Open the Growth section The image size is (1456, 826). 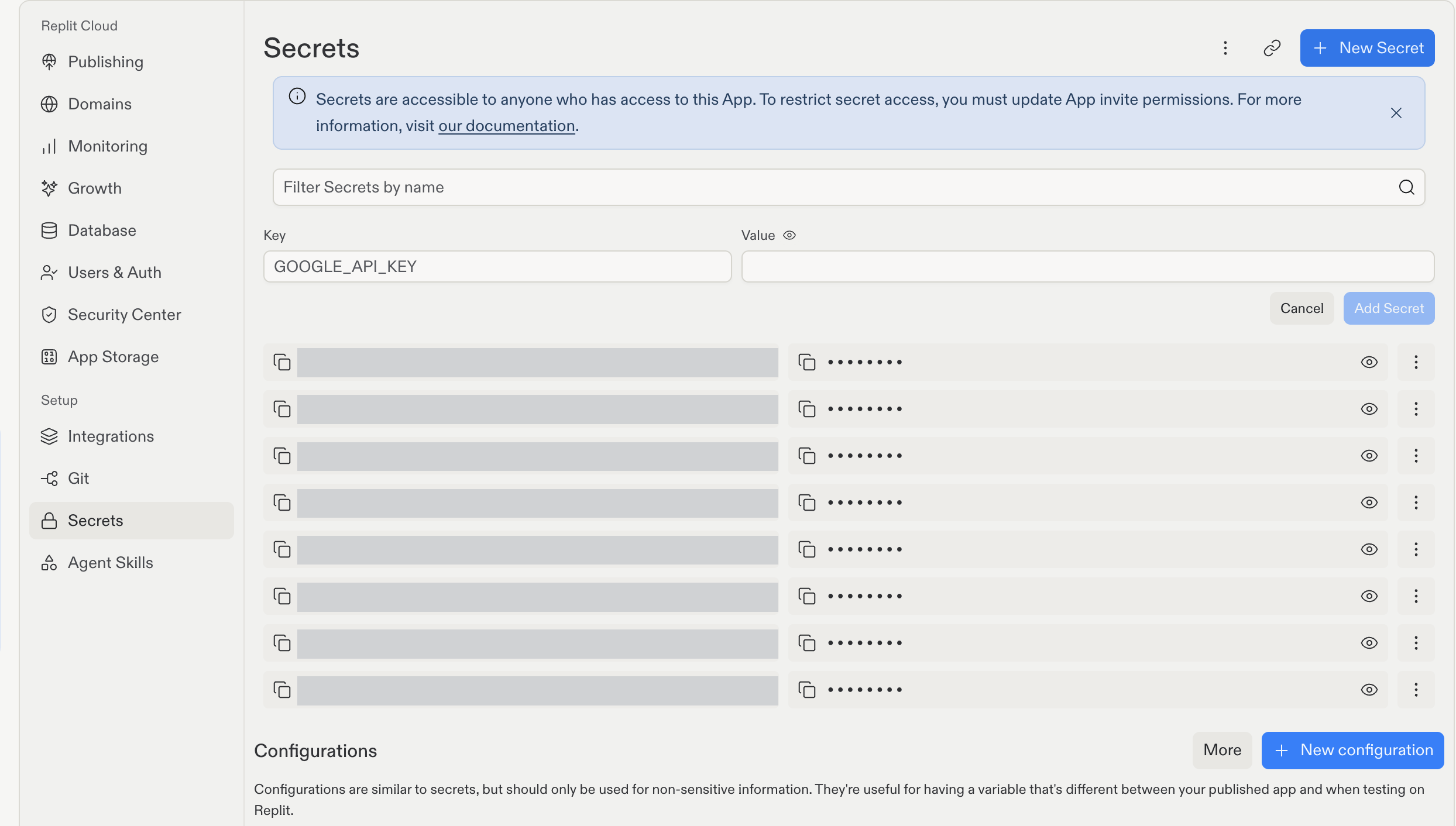(132, 188)
